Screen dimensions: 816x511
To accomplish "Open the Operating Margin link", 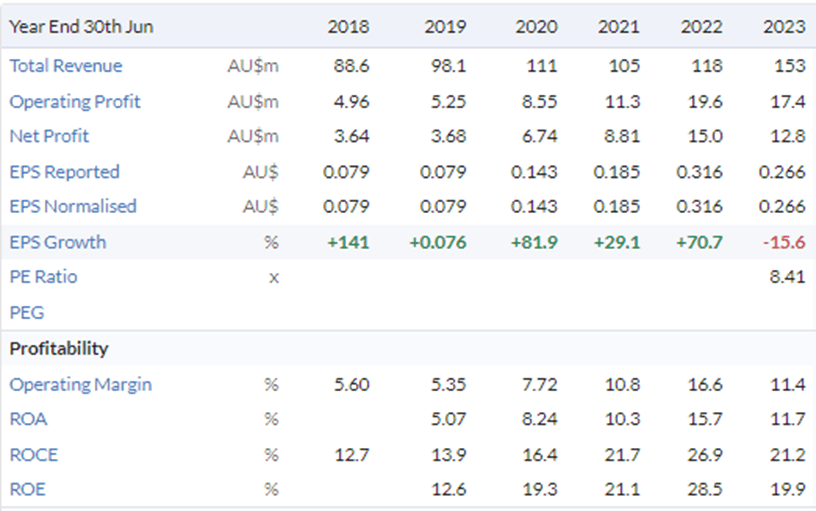I will pyautogui.click(x=80, y=385).
